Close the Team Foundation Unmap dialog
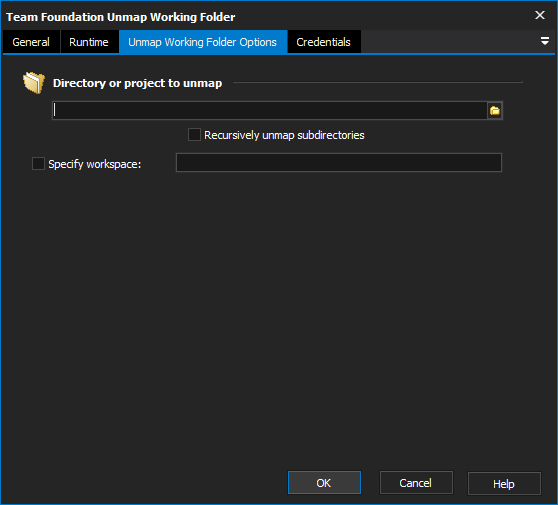 [x=540, y=15]
